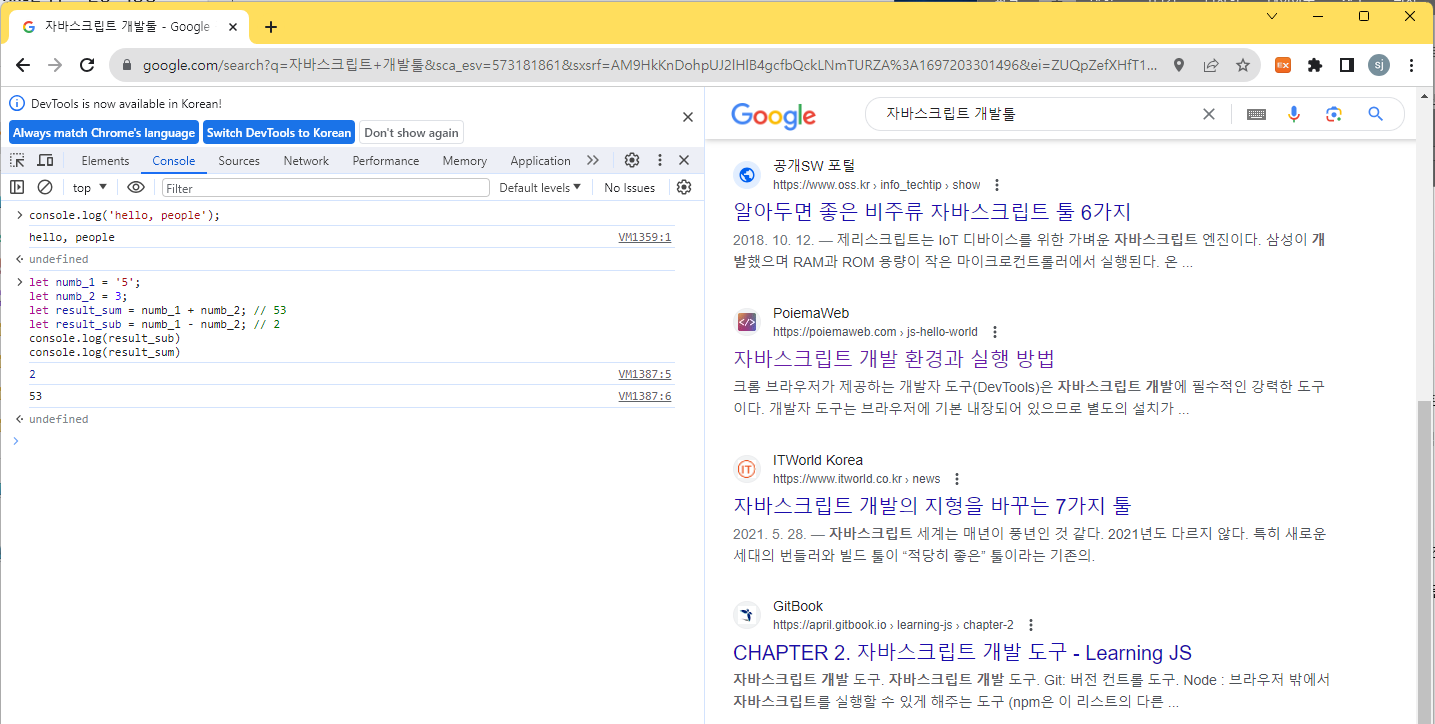Open options for the PoiemaWeb result
This screenshot has width=1435, height=724.
[x=994, y=332]
